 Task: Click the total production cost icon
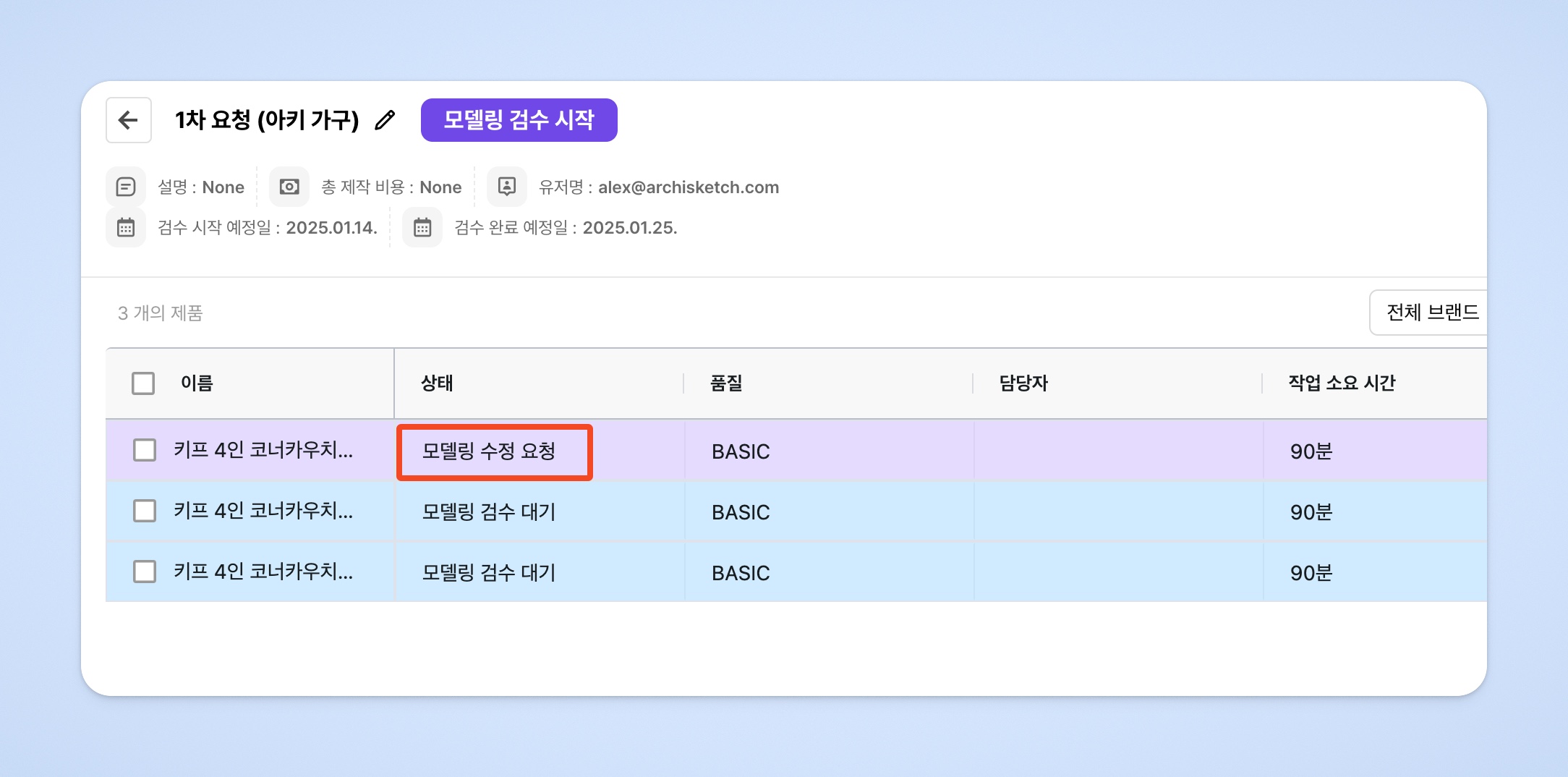(289, 187)
